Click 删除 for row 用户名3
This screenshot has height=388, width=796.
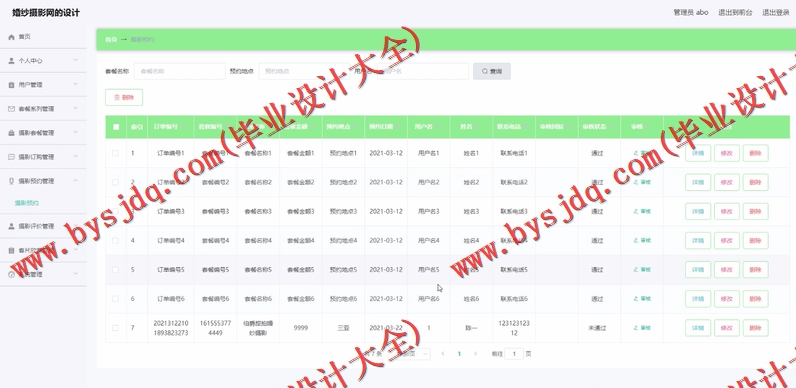pyautogui.click(x=755, y=211)
